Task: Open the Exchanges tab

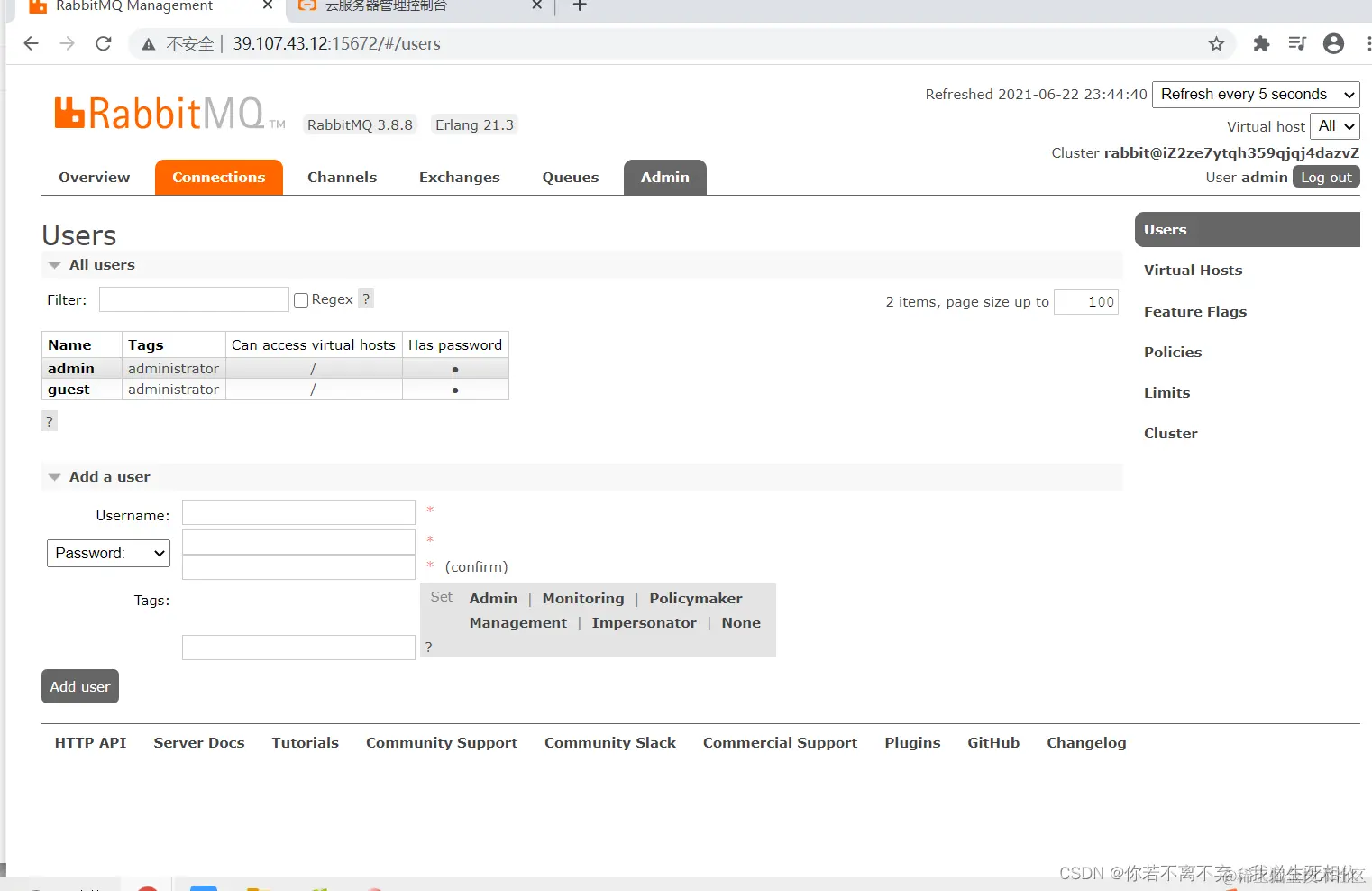Action: tap(460, 178)
